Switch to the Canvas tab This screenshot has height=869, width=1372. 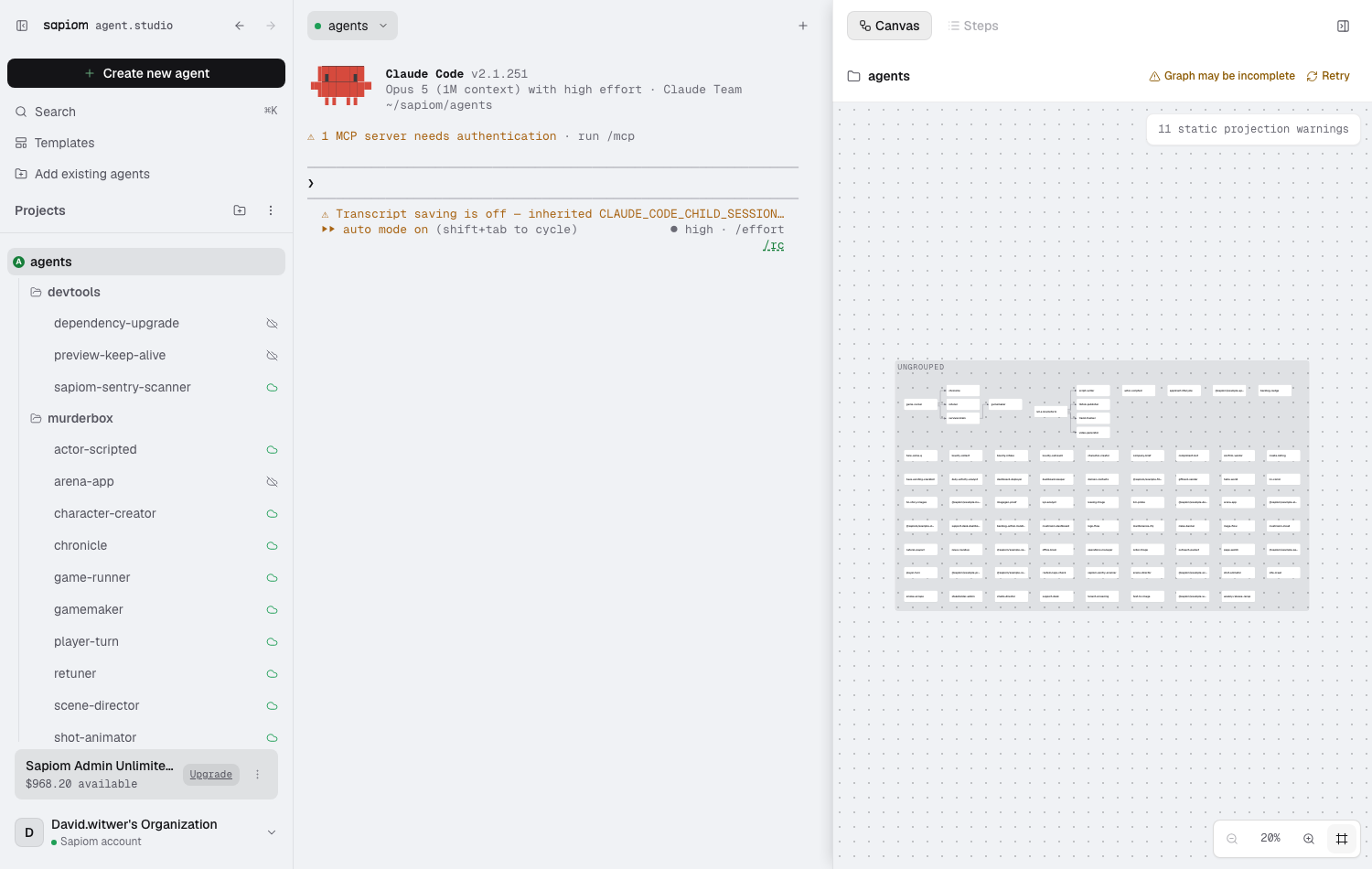(889, 26)
